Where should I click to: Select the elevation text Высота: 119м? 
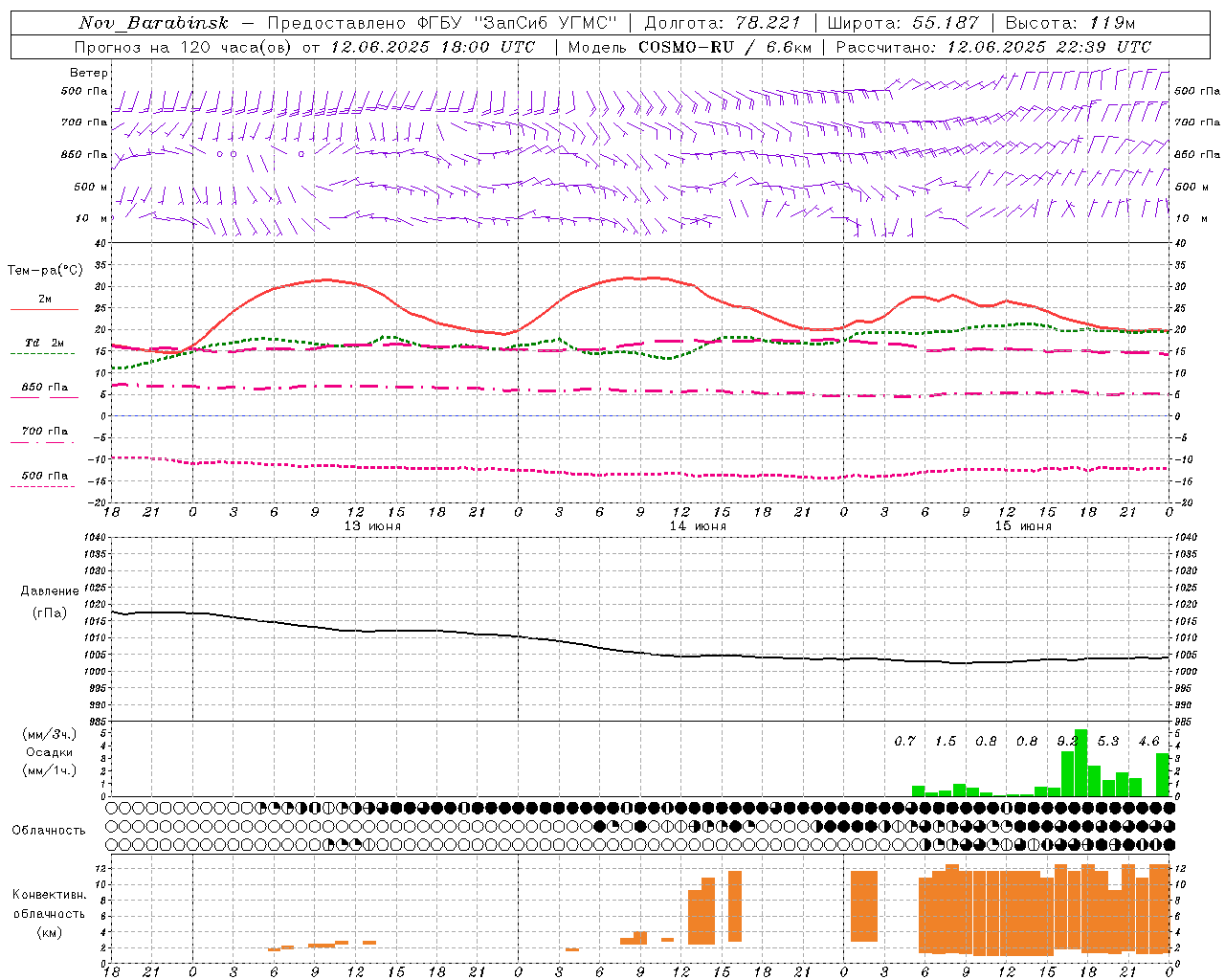pos(1071,23)
